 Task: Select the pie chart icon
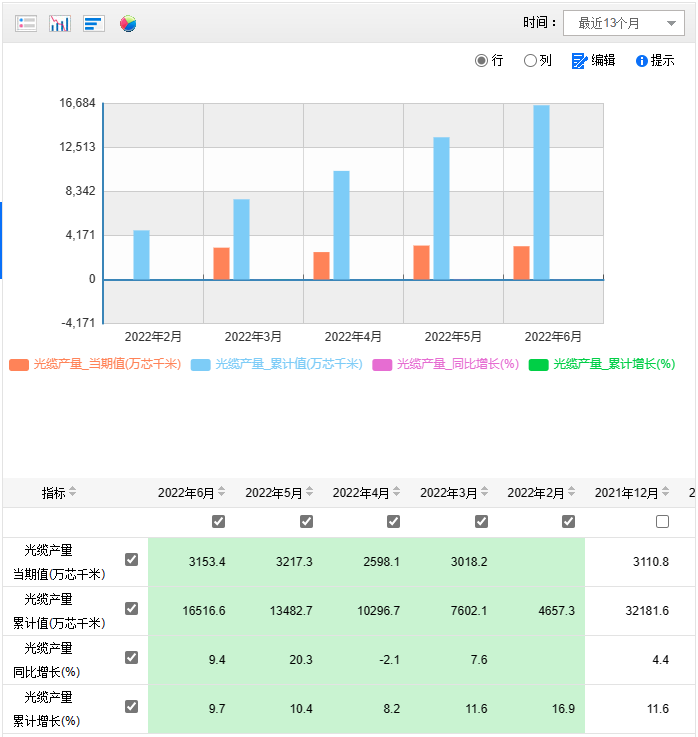(128, 23)
